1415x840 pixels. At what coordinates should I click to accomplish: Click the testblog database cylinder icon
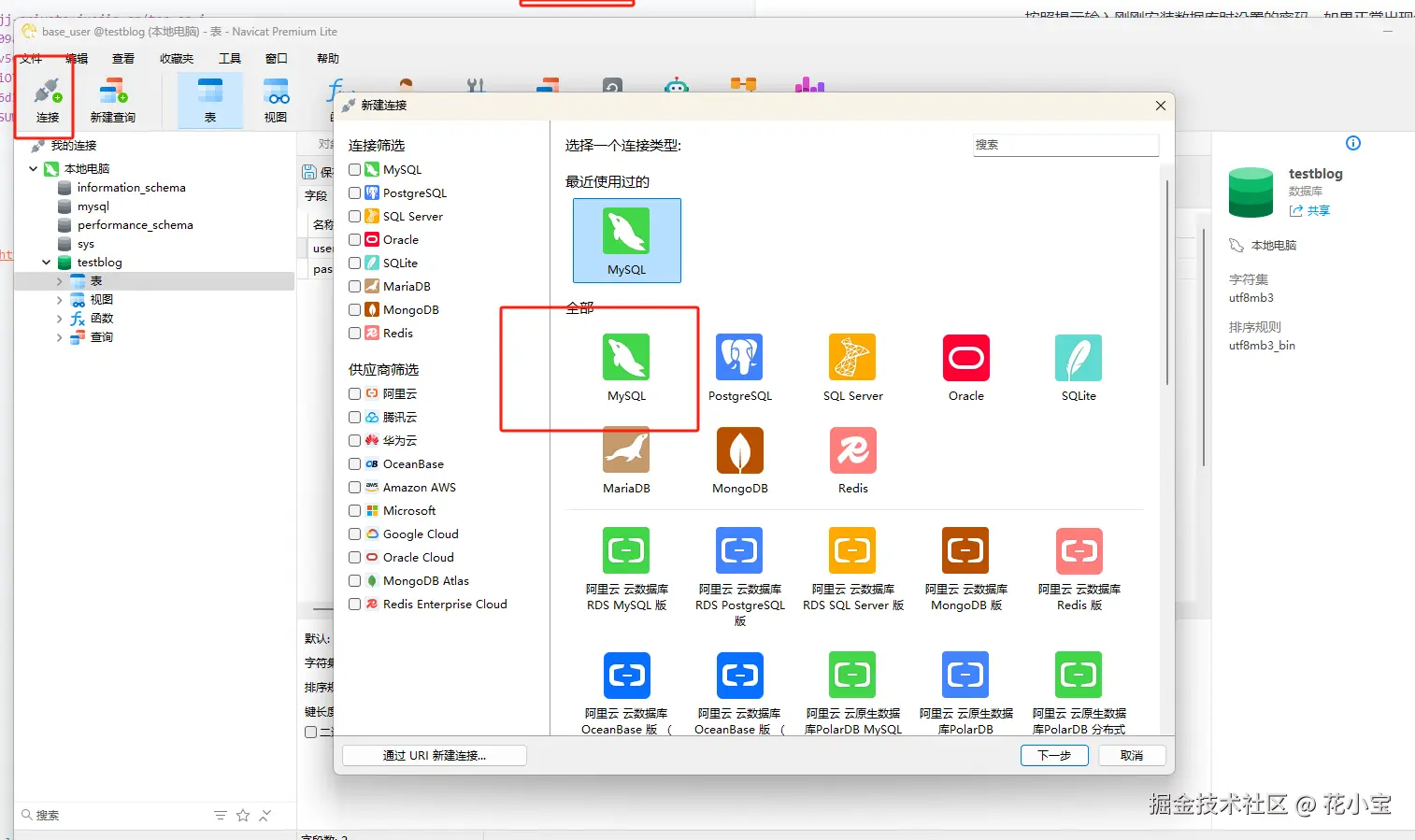click(1251, 192)
